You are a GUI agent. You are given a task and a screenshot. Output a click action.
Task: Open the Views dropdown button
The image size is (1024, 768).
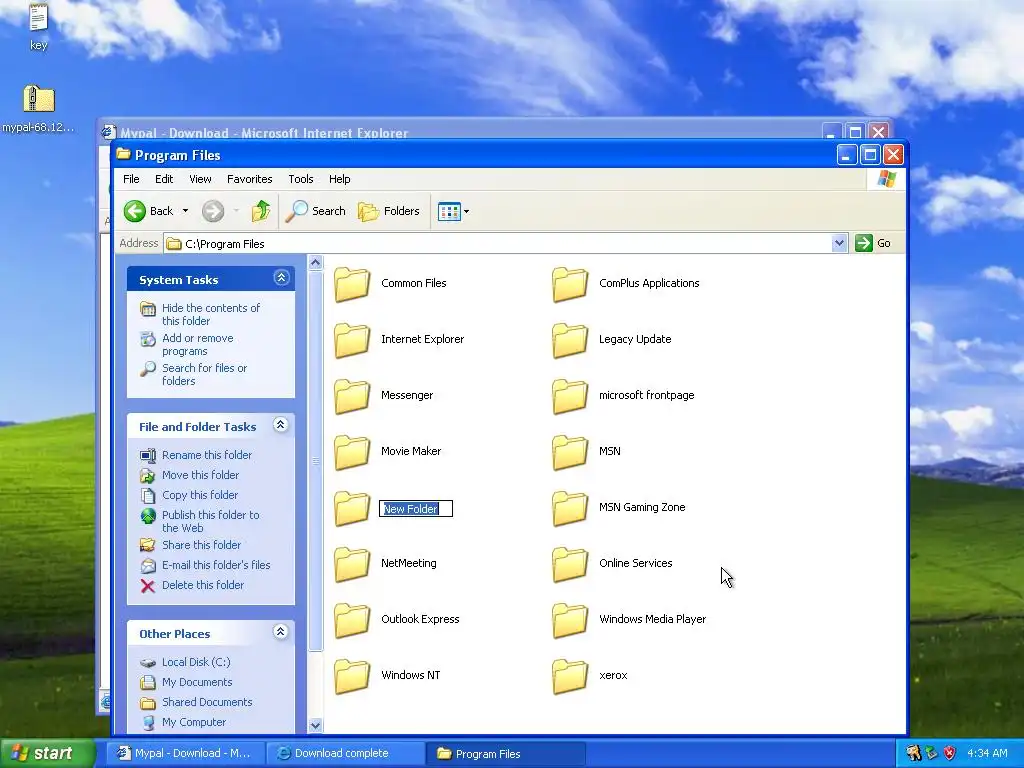453,212
